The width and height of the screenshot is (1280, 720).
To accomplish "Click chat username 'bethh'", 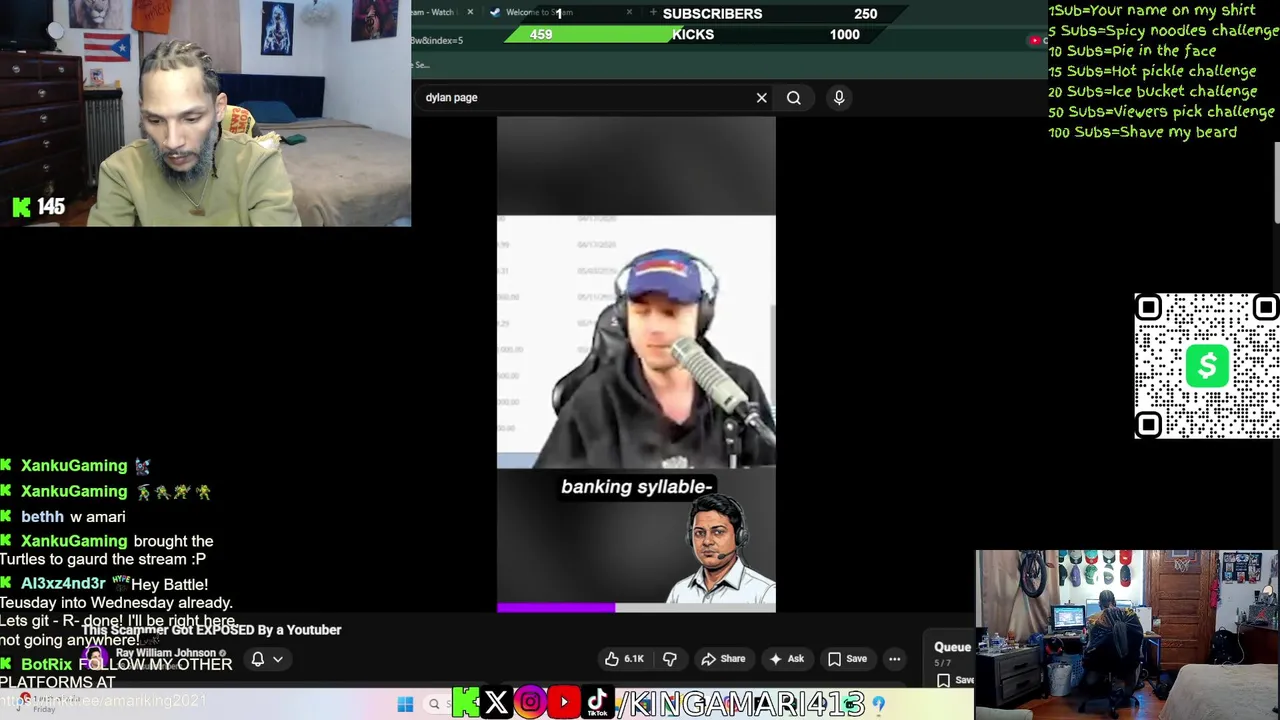I will tap(42, 516).
